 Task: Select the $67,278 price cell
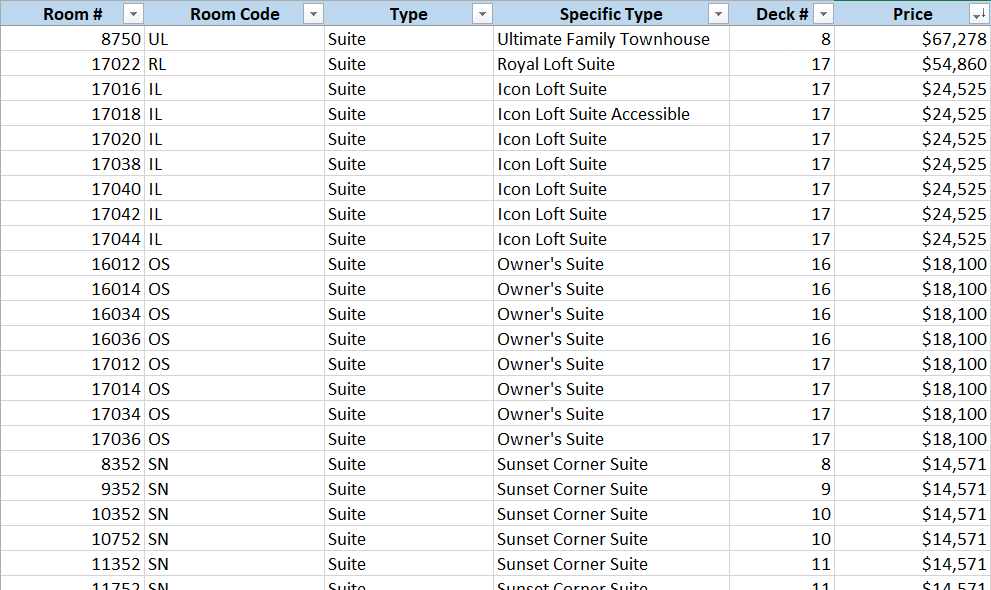(x=912, y=39)
